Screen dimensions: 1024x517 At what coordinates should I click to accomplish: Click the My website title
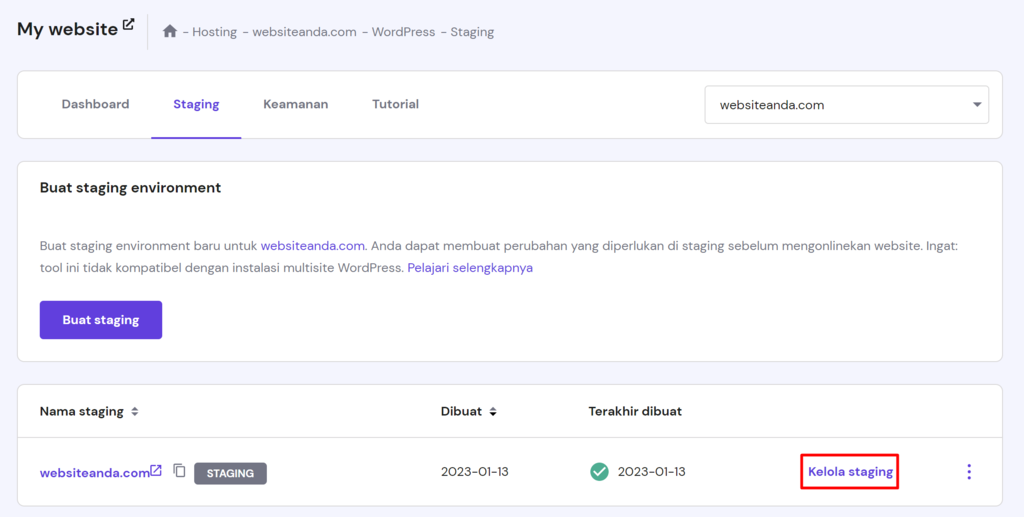[x=67, y=29]
